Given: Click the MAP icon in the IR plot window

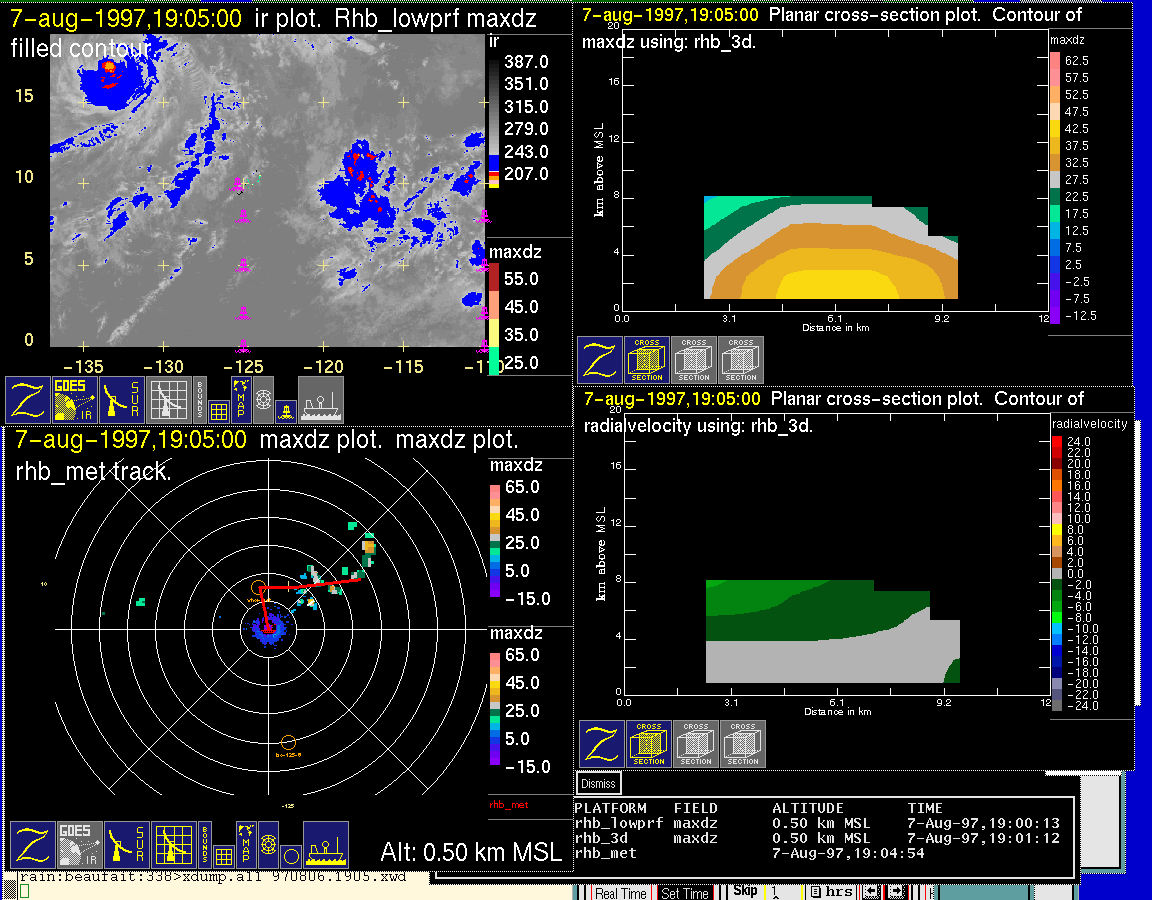Looking at the screenshot, I should (240, 398).
